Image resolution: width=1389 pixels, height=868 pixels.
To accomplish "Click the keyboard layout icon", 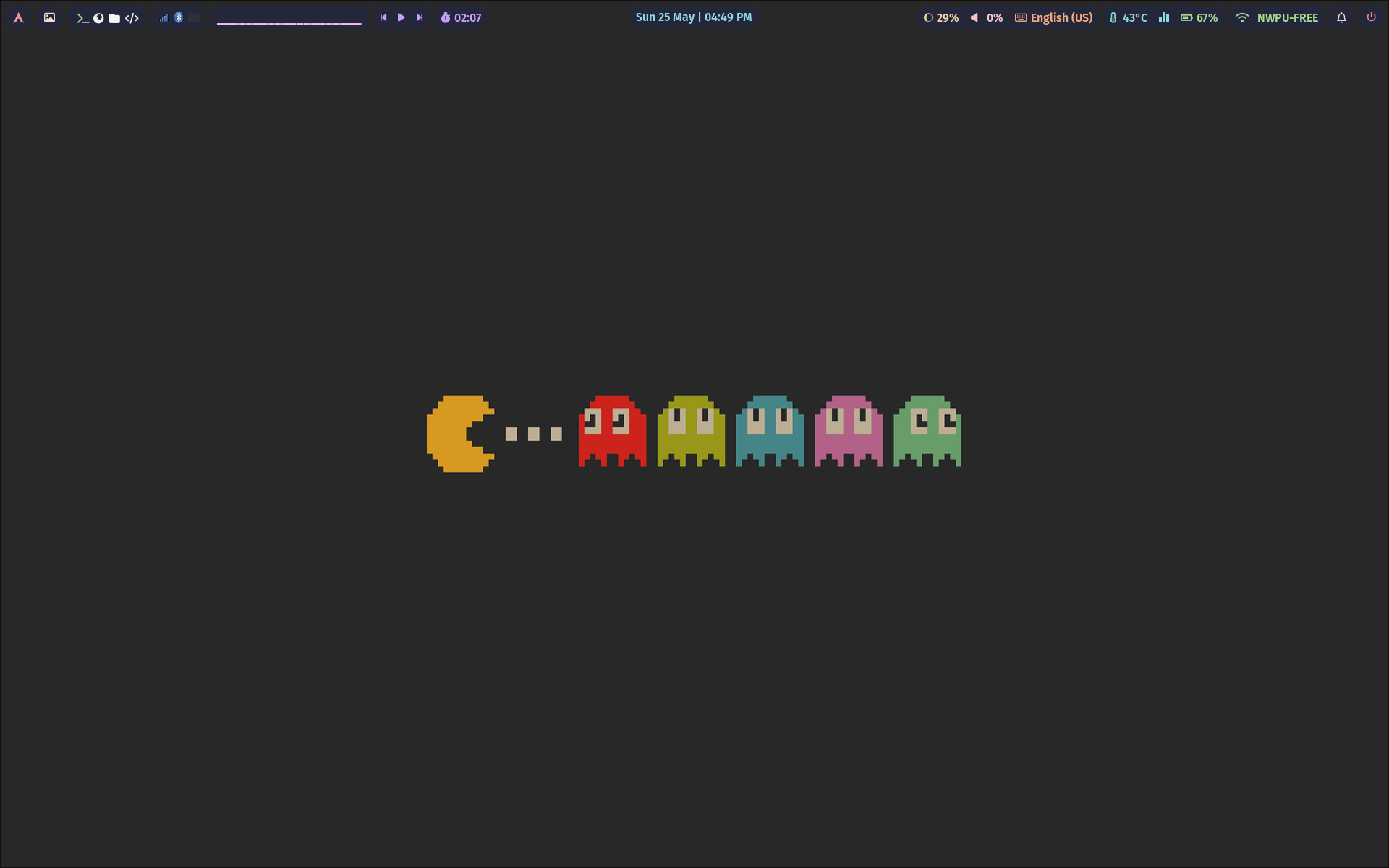I will pos(1021,17).
